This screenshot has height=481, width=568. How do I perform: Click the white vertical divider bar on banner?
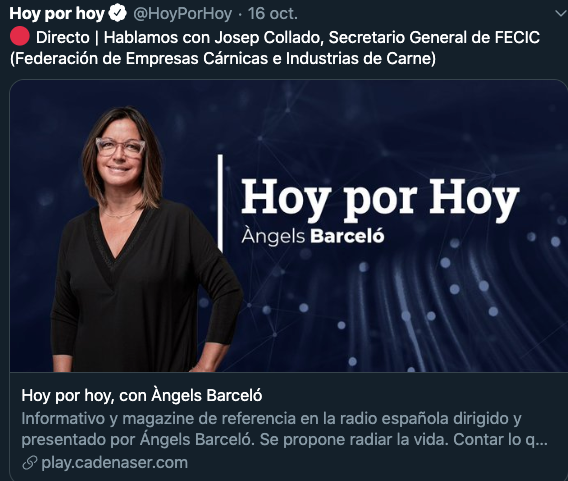(220, 203)
